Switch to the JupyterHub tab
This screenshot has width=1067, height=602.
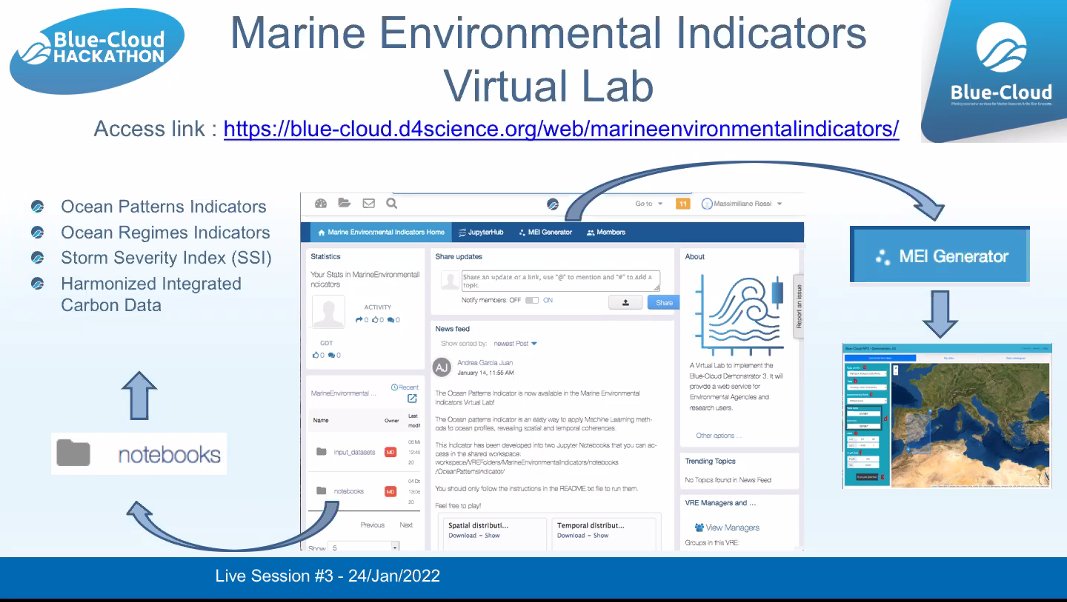(x=481, y=232)
